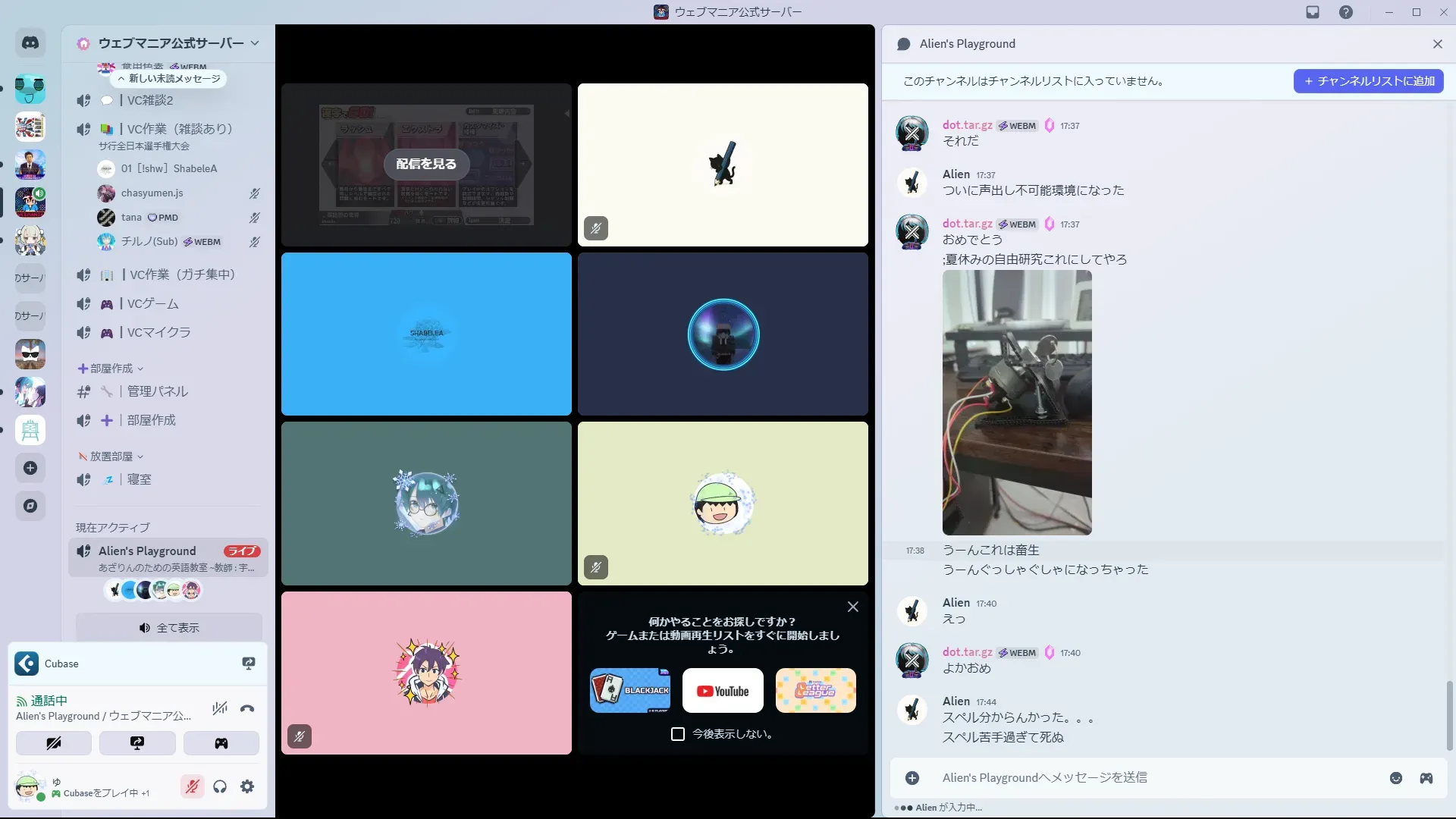Screen dimensions: 1456x819
Task: Disconnect from the voice call
Action: click(x=247, y=708)
